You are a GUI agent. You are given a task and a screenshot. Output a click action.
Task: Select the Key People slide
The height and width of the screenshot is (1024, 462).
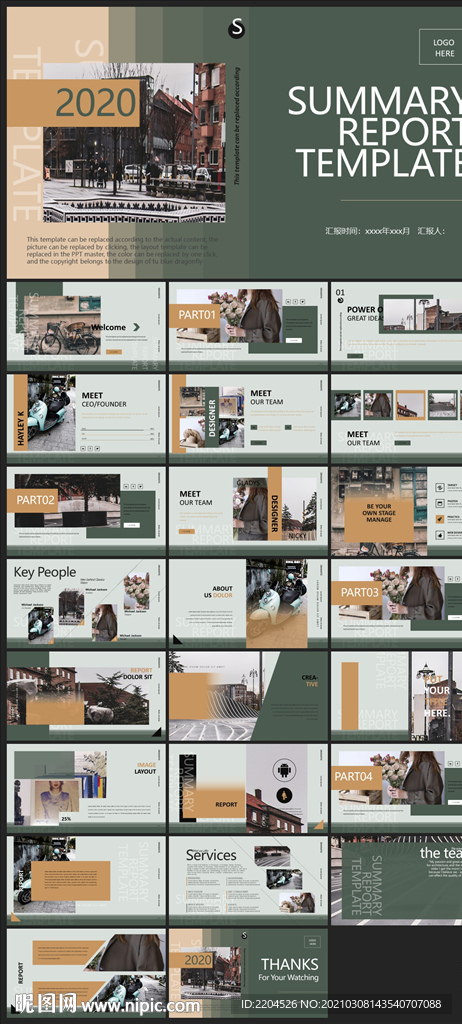pyautogui.click(x=86, y=603)
